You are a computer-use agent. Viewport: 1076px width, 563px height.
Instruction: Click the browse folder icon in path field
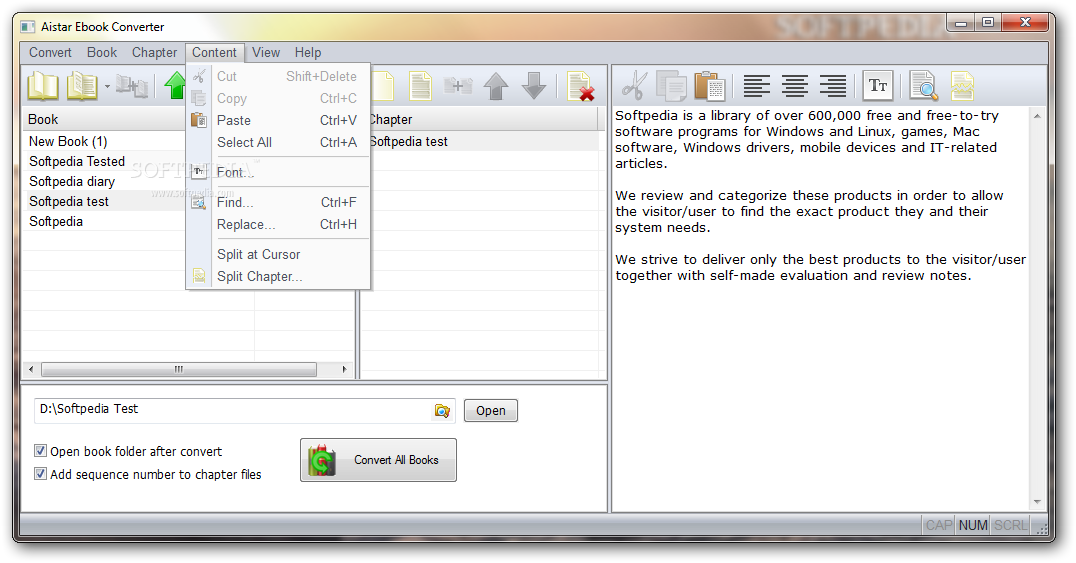pyautogui.click(x=442, y=411)
